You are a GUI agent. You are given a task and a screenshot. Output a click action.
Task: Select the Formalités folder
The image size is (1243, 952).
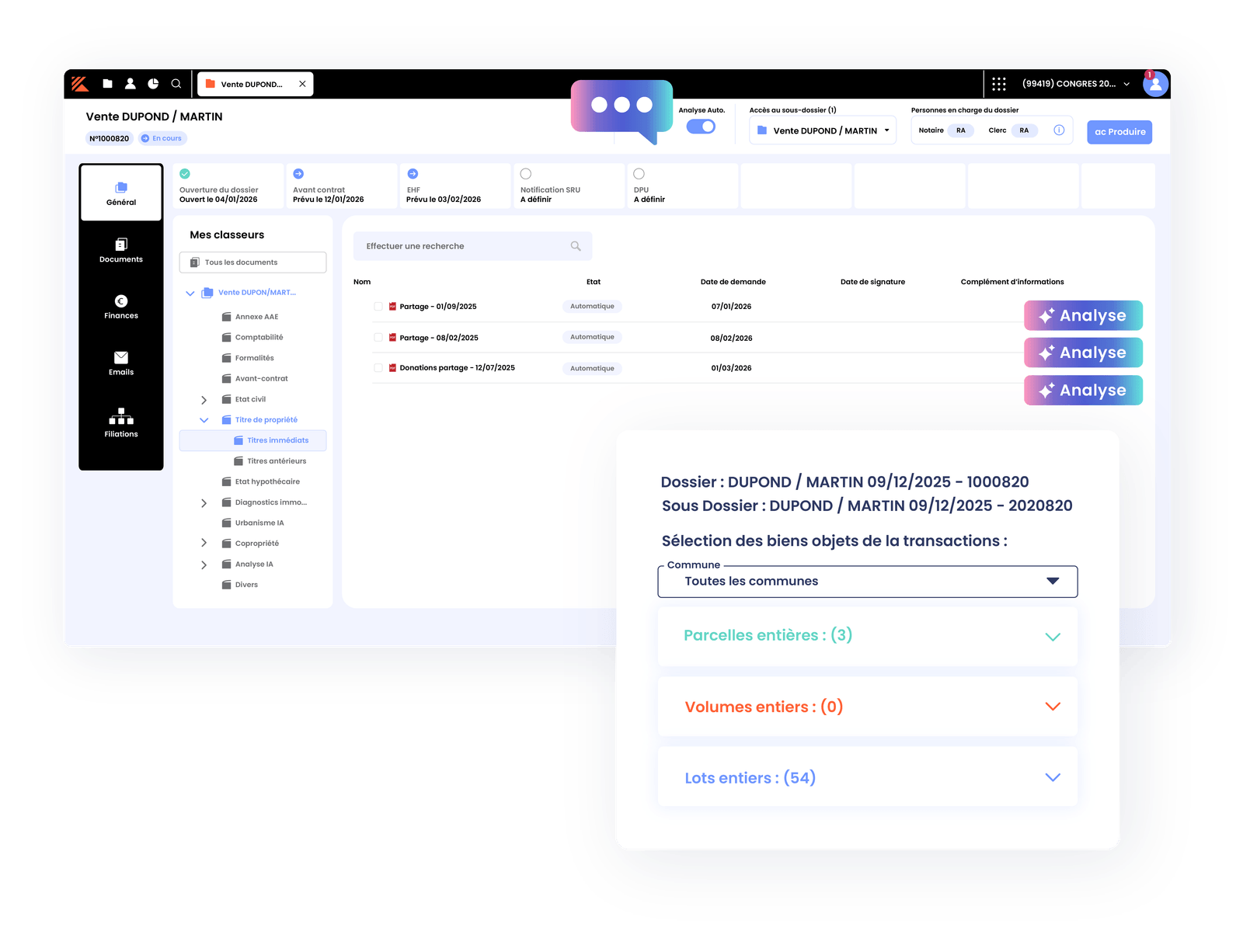248,358
